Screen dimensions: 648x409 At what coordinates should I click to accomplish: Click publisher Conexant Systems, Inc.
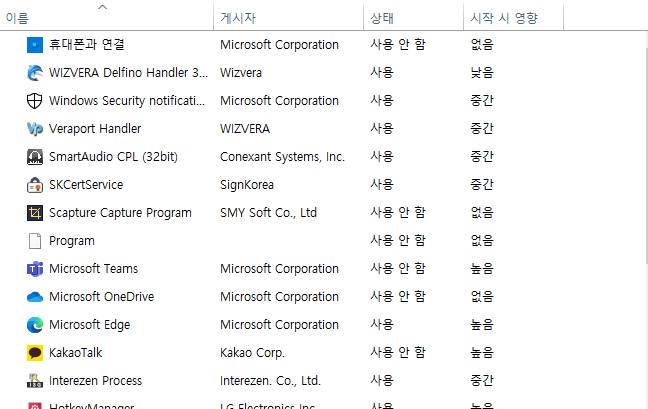click(282, 157)
